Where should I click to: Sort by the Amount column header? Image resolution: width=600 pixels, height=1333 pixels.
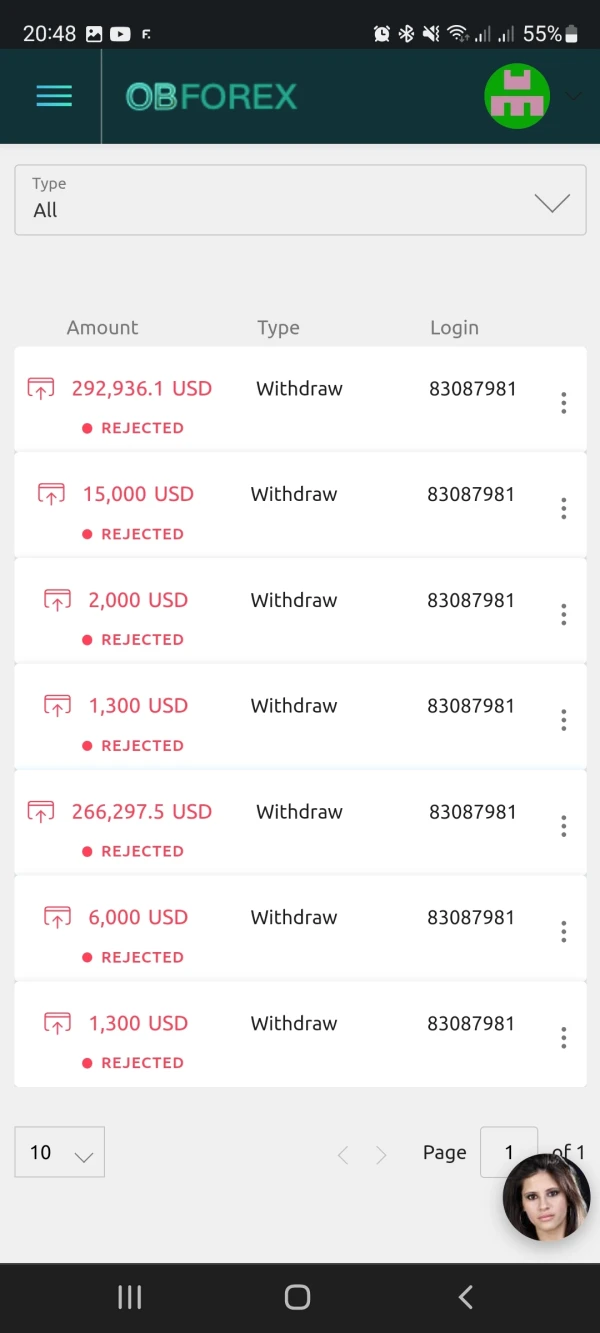tap(102, 328)
